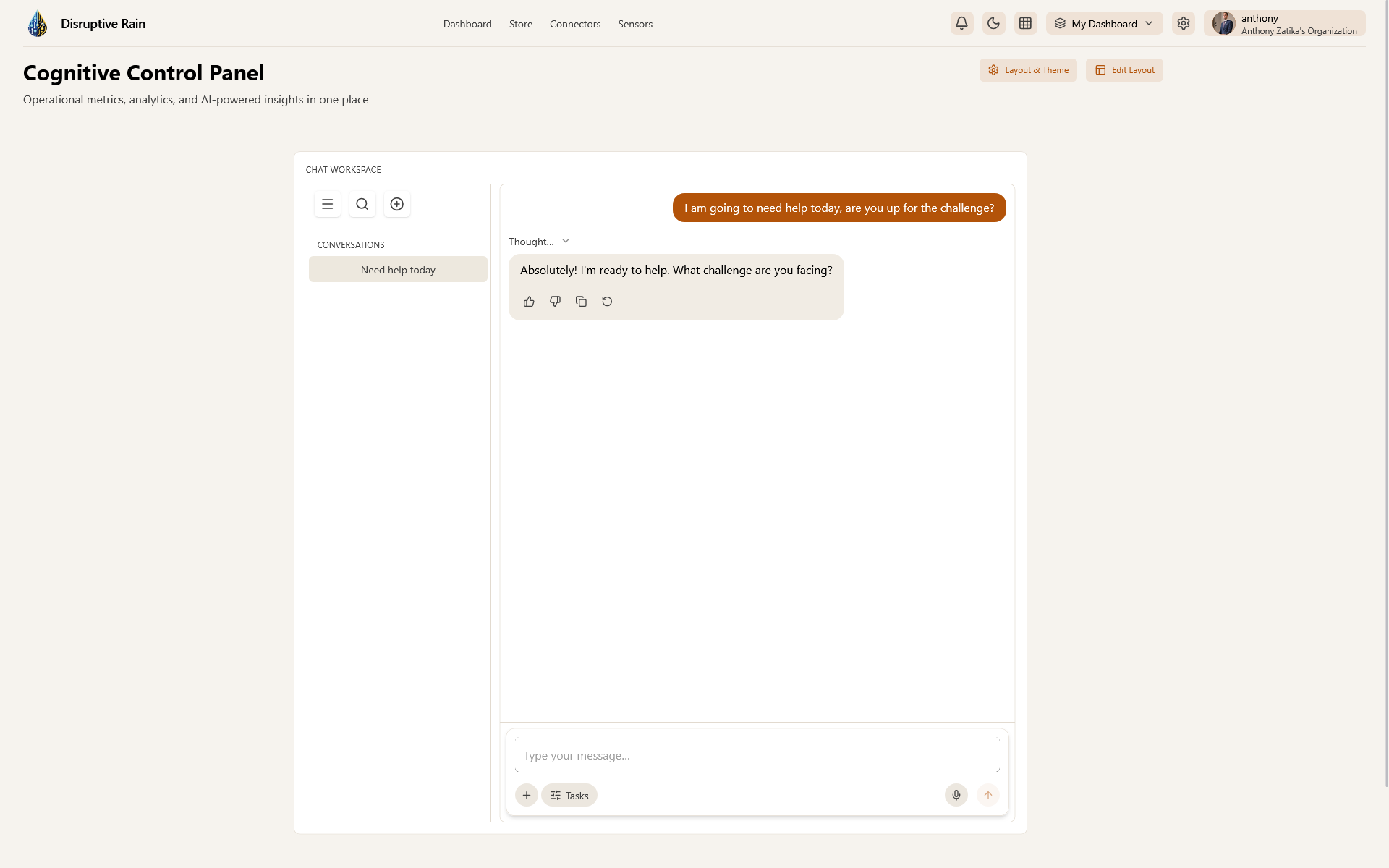The image size is (1389, 868).
Task: Start a new conversation with the plus icon
Action: [396, 204]
